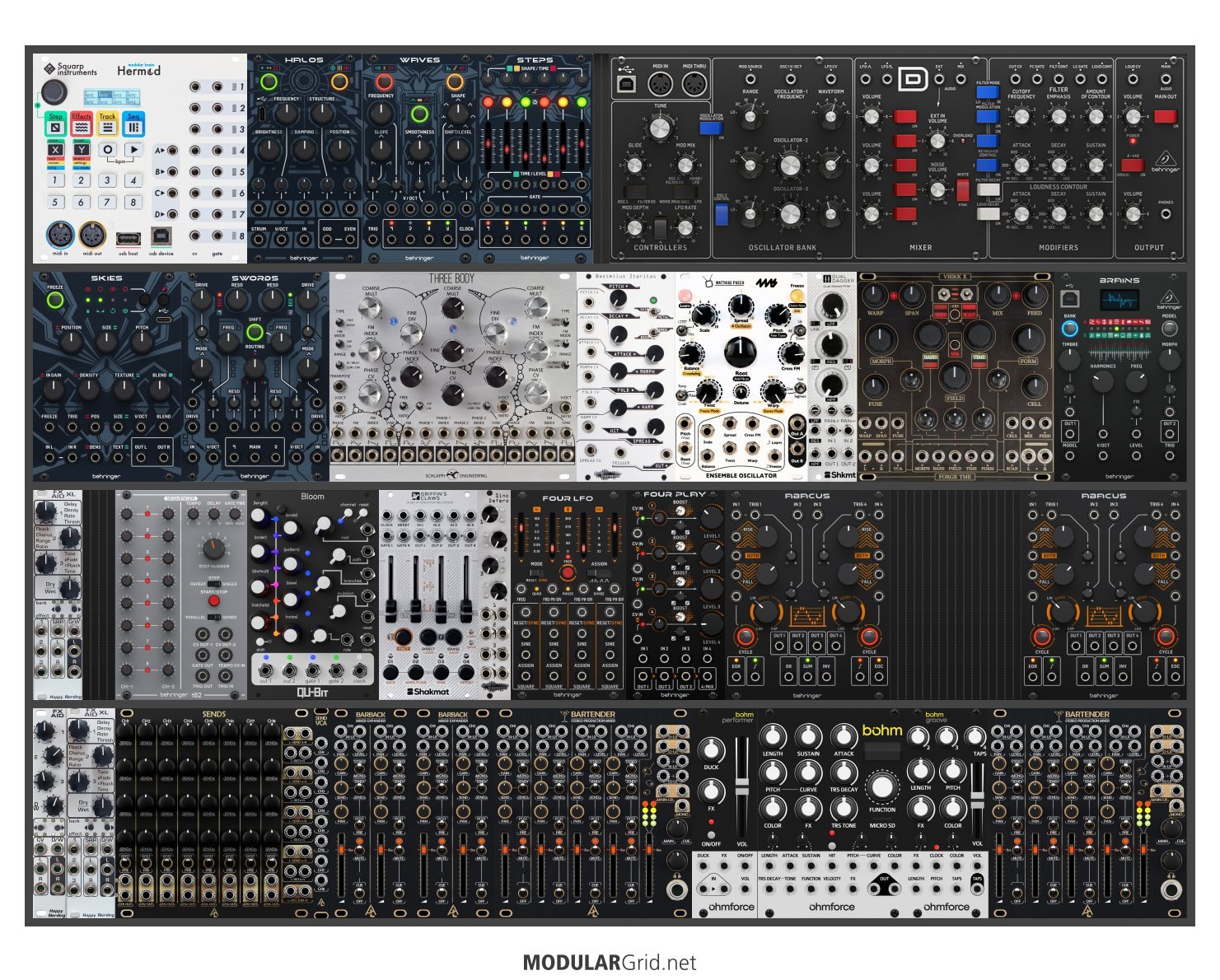This screenshot has height=980, width=1220.
Task: Hit the play button on Hermod
Action: click(x=134, y=150)
